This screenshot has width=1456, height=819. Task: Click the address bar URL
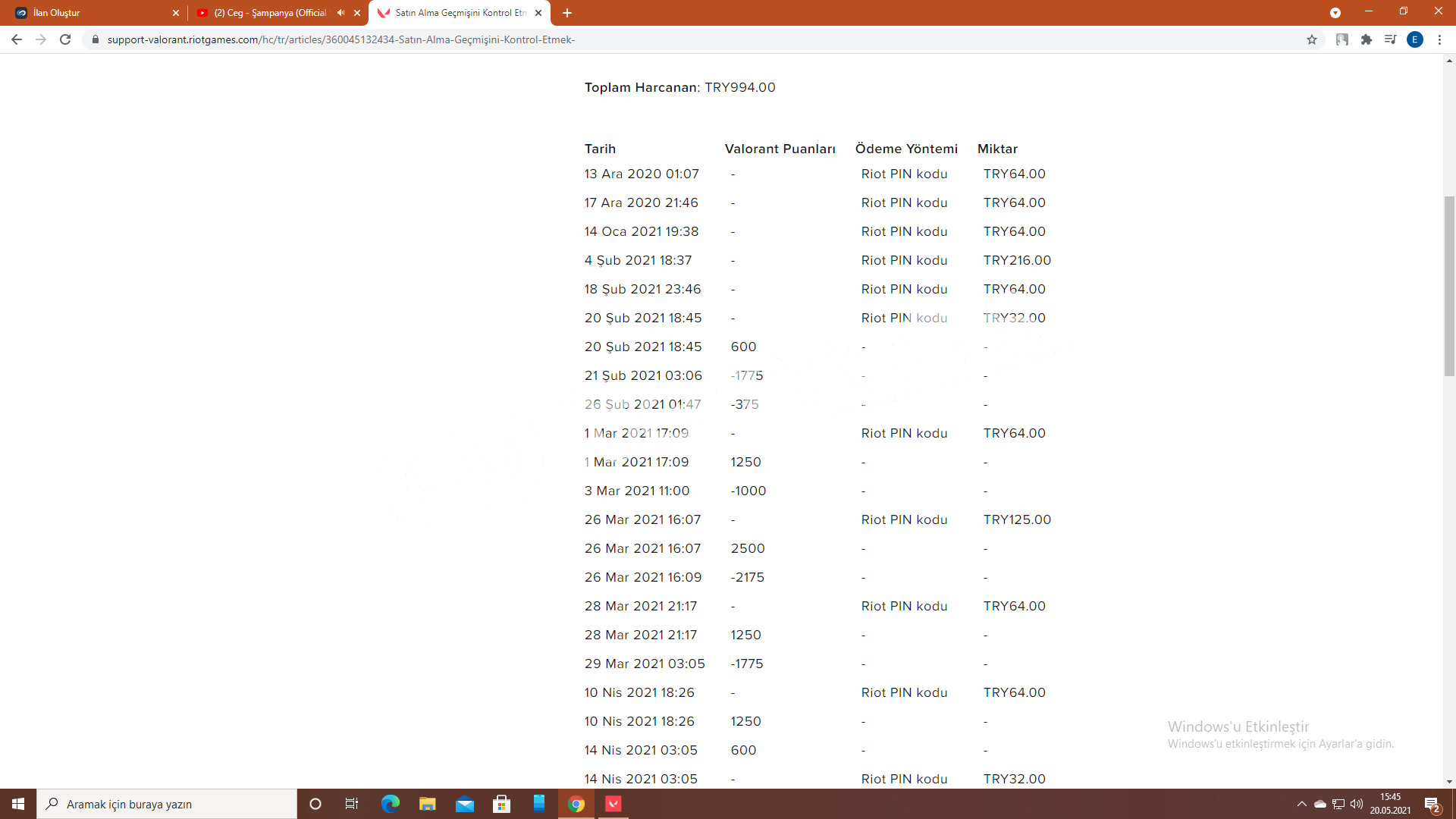(x=341, y=39)
